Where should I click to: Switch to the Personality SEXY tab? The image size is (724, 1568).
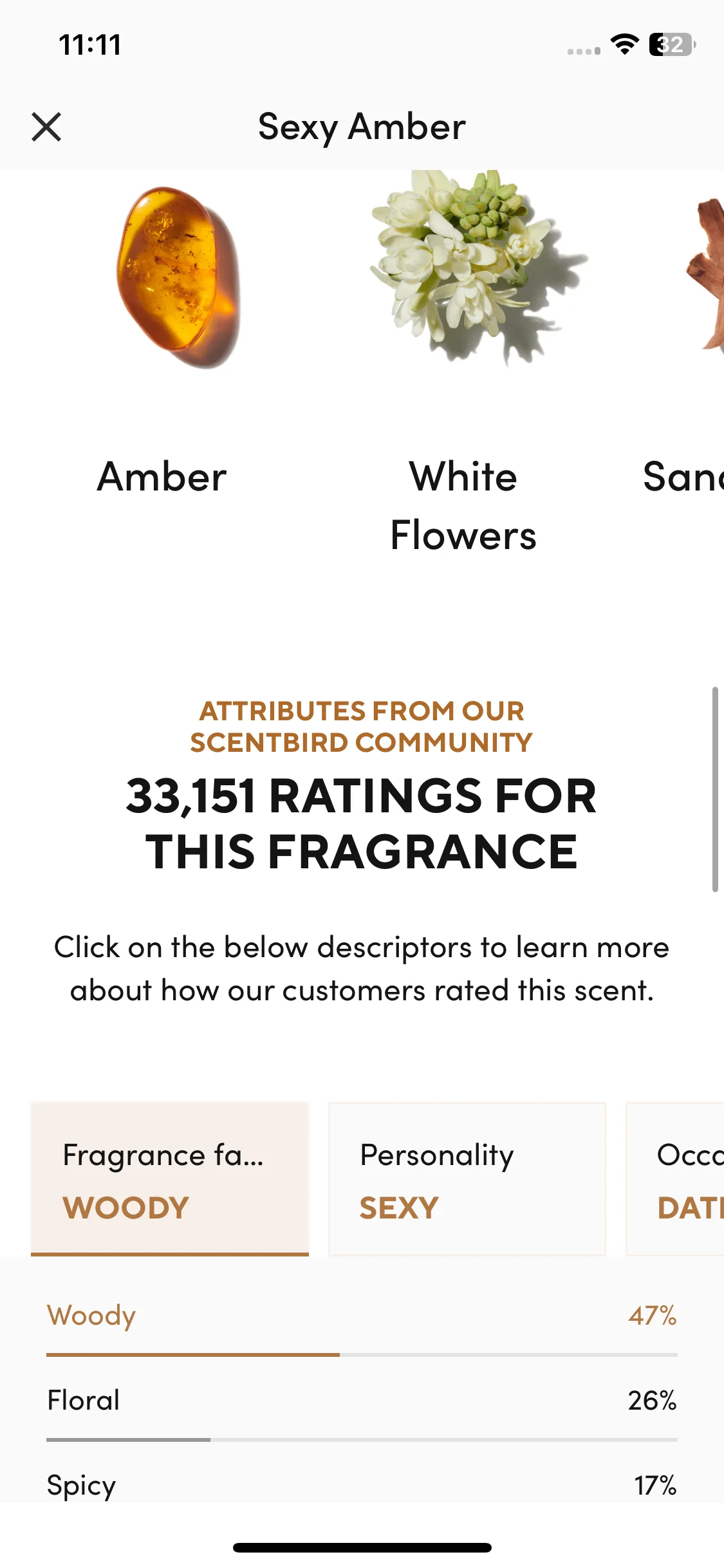click(467, 1179)
